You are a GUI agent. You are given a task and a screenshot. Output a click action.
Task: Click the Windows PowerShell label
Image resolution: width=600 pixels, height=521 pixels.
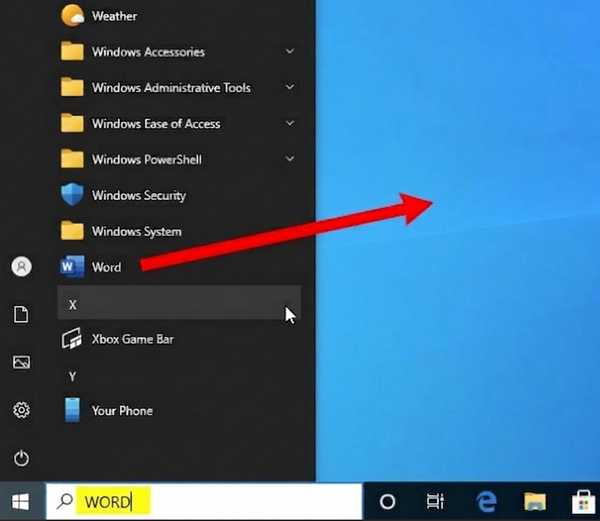pos(147,159)
